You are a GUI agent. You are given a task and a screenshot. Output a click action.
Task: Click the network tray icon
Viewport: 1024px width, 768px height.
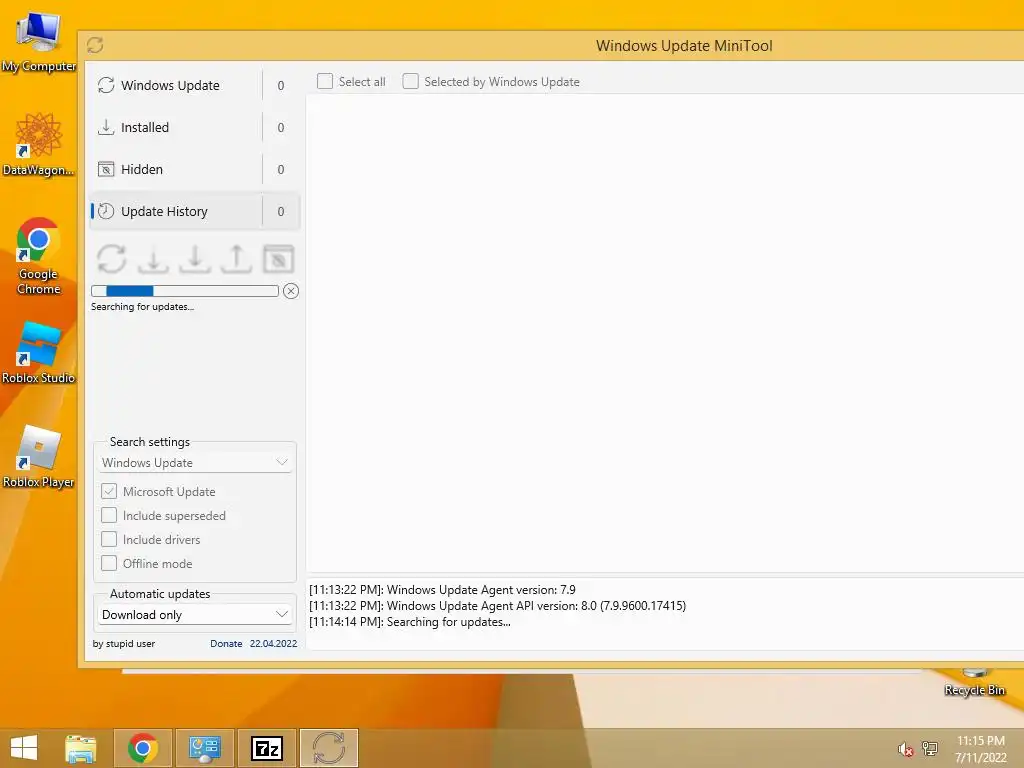click(929, 748)
